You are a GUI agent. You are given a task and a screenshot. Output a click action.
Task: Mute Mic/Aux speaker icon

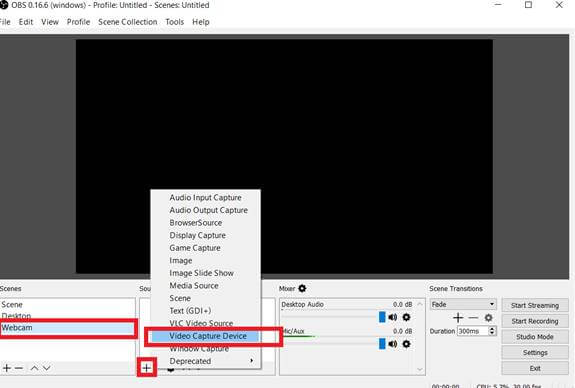tap(393, 344)
